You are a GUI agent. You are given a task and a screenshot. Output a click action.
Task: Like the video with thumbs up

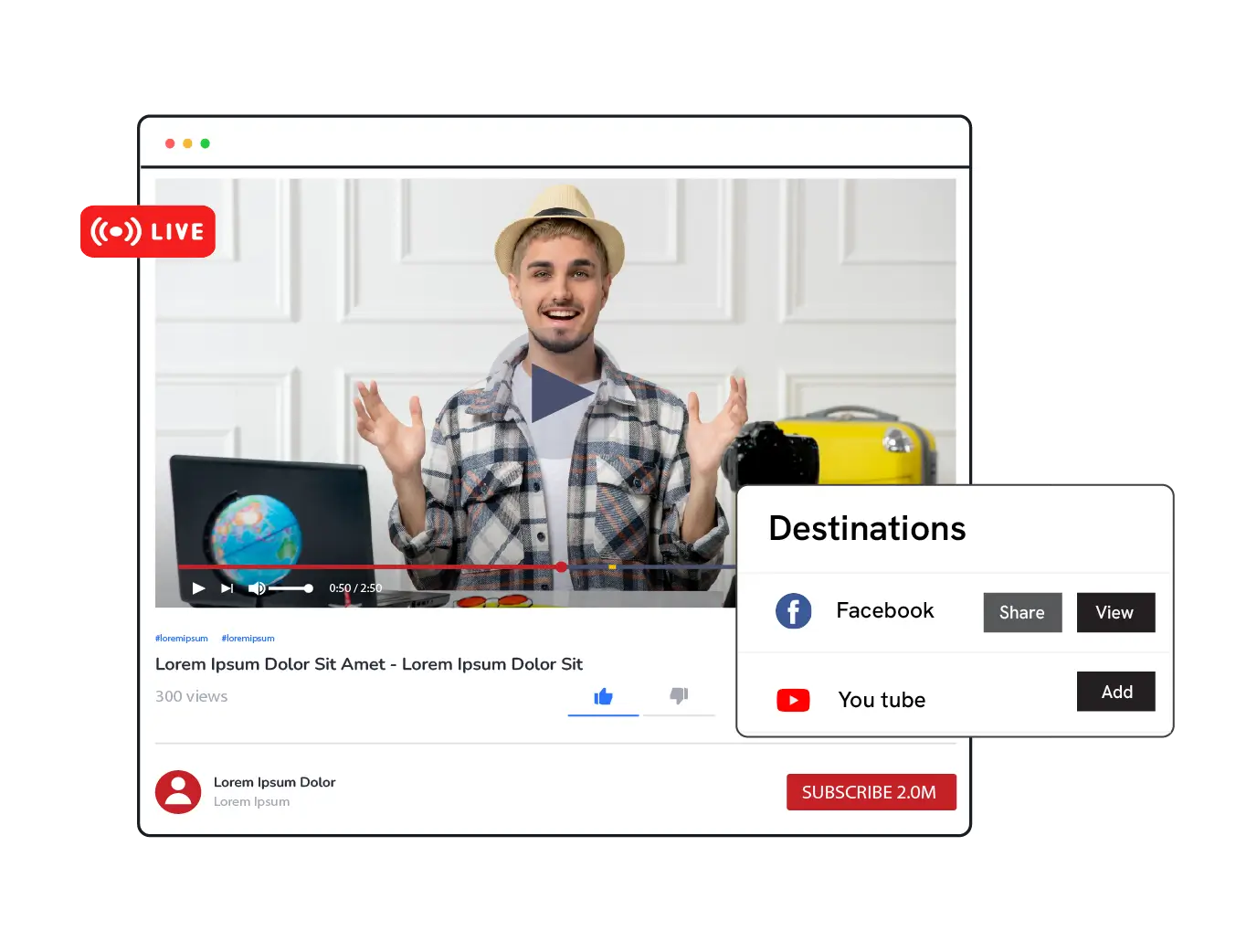(603, 697)
